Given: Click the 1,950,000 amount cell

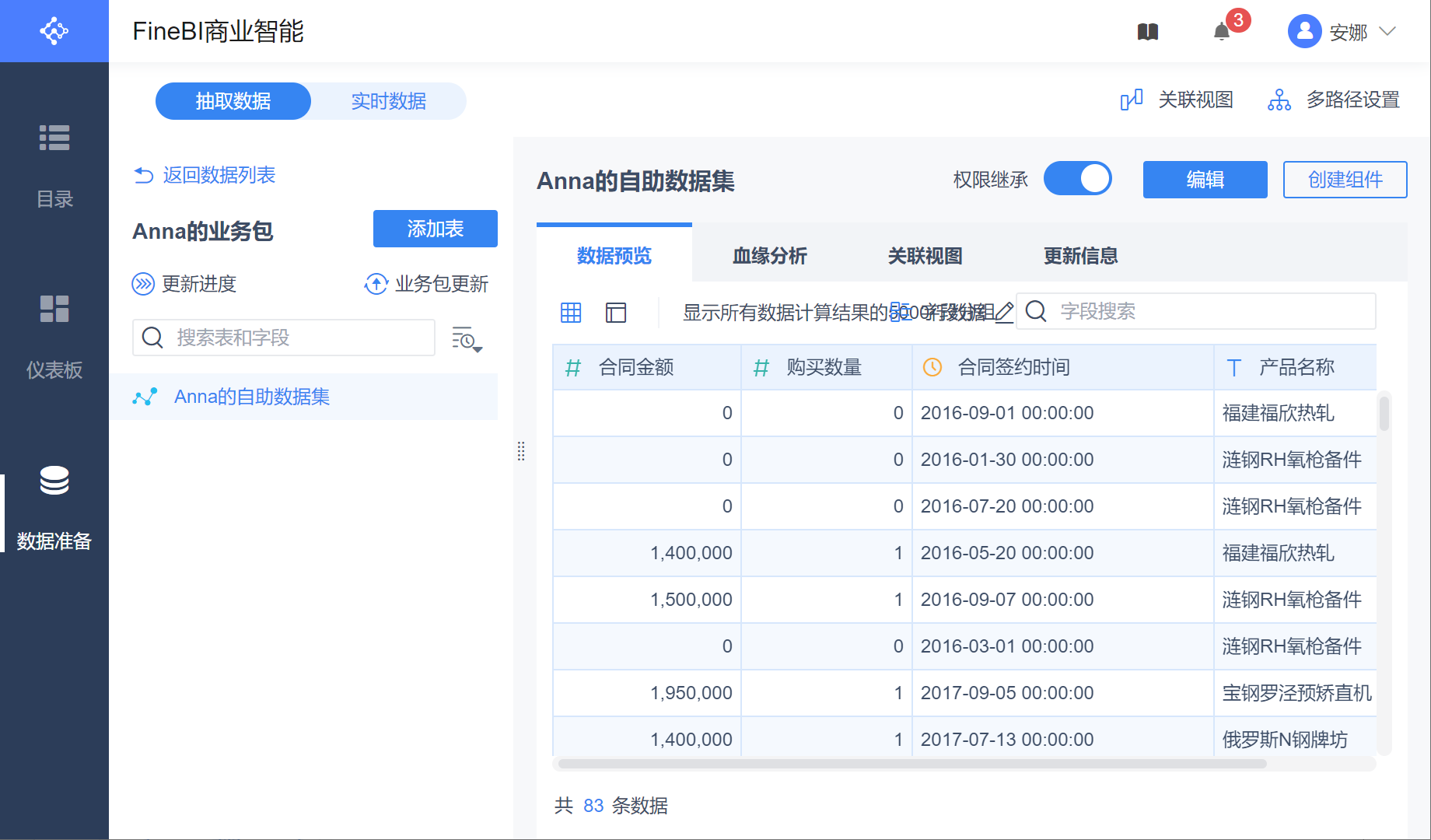Looking at the screenshot, I should pos(647,693).
